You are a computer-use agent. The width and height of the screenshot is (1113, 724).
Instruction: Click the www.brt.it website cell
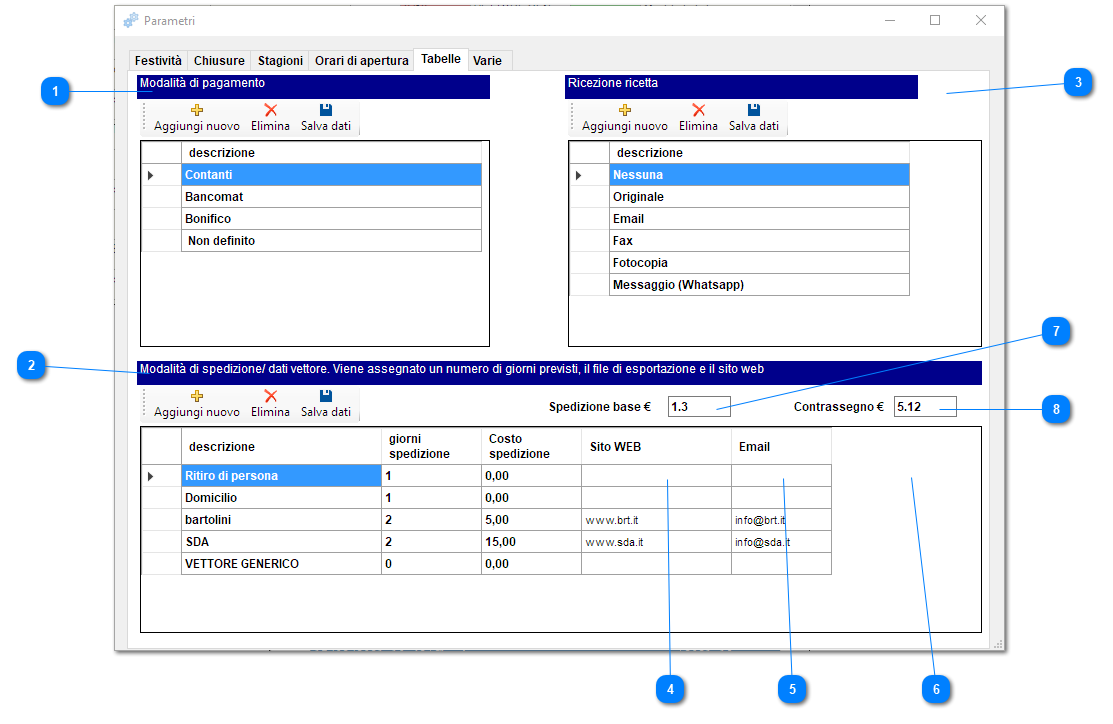657,520
